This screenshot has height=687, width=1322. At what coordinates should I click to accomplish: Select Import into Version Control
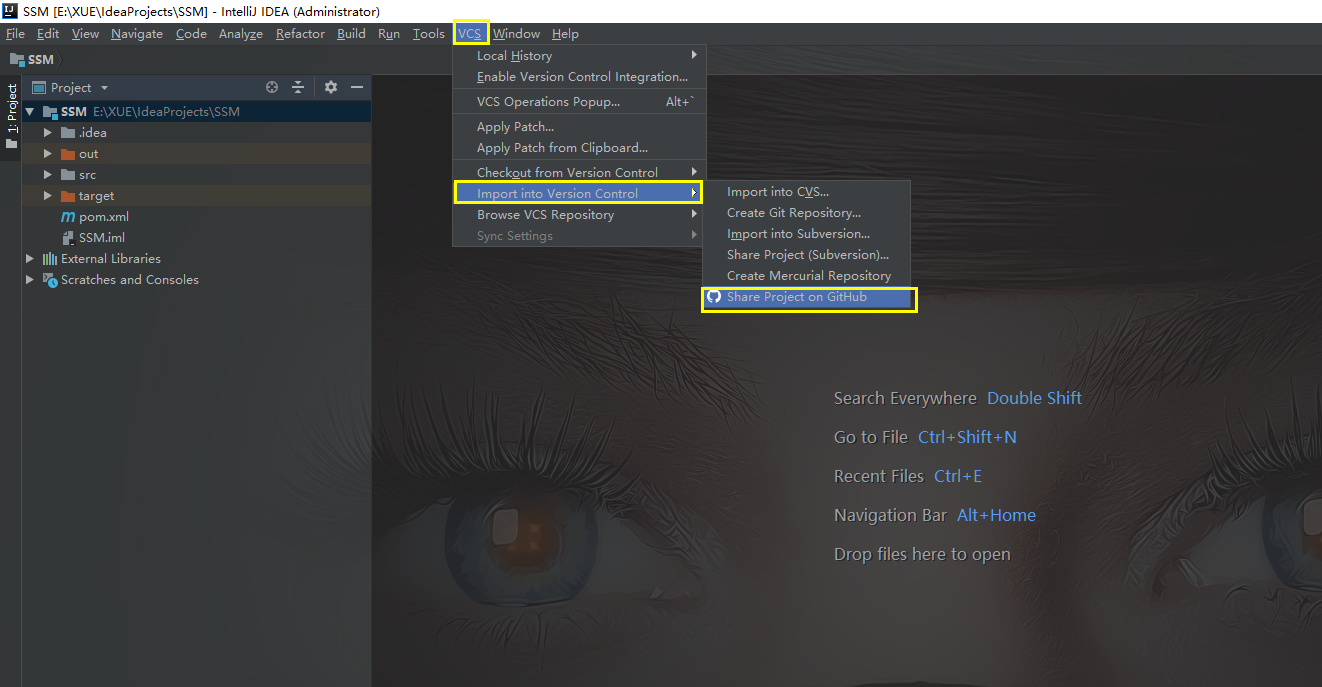(579, 194)
